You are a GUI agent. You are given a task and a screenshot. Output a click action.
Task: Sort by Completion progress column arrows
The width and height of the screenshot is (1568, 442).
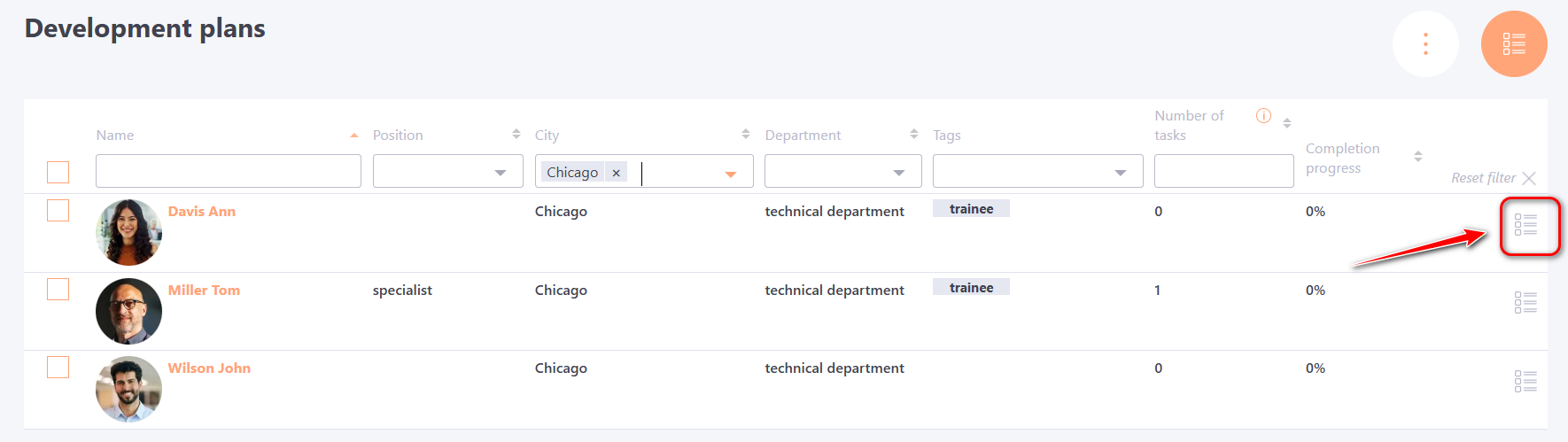pyautogui.click(x=1417, y=156)
